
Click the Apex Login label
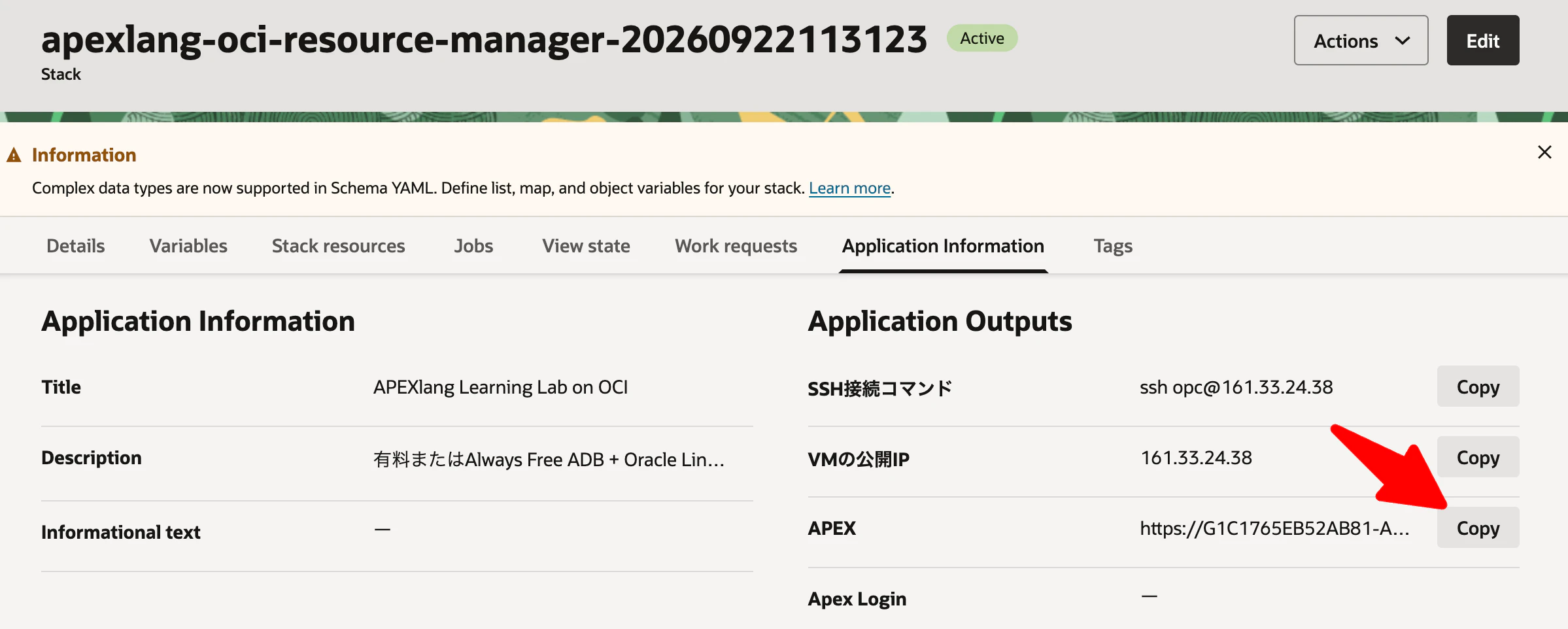(x=857, y=599)
